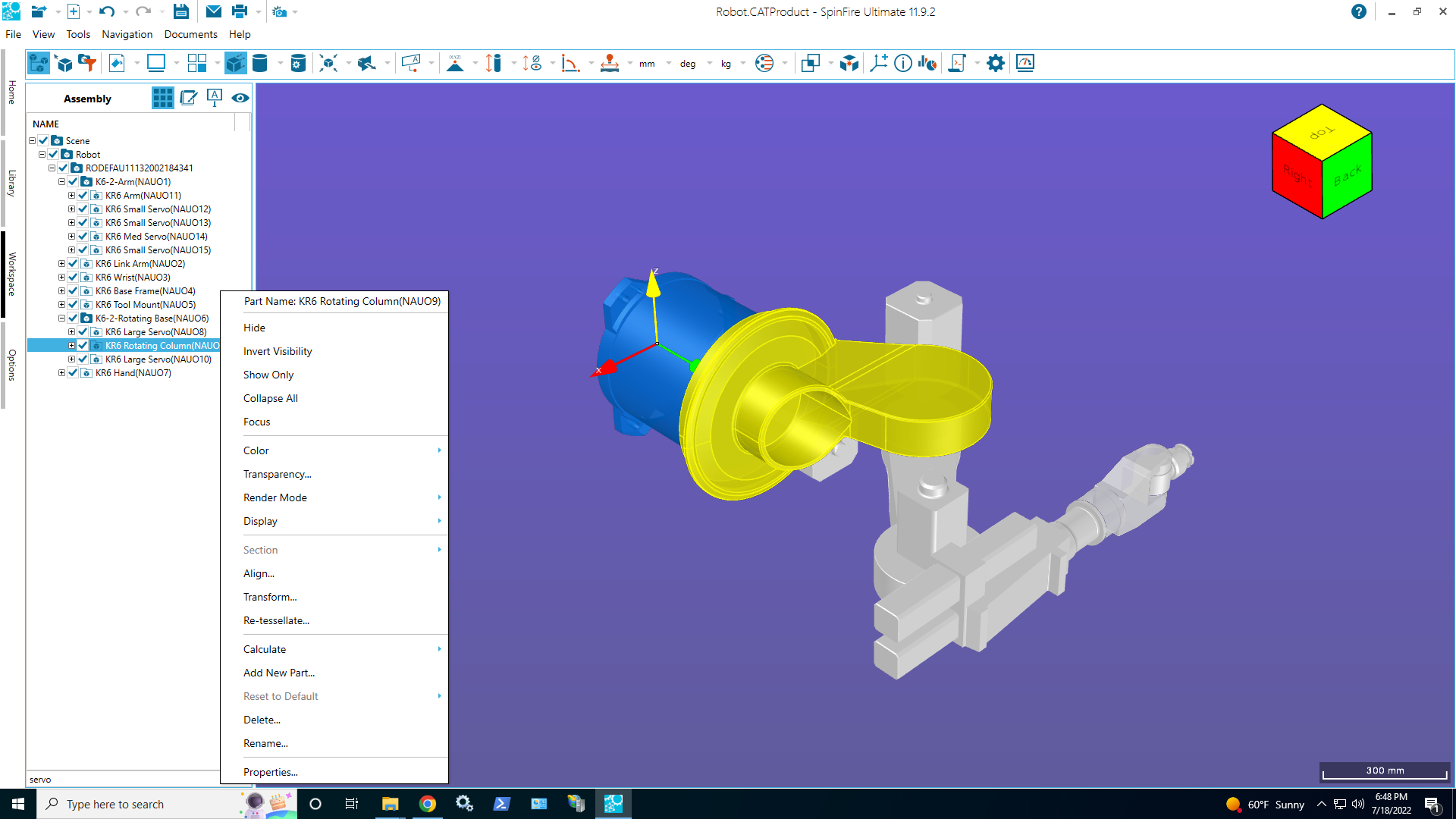Switch to the Options side tab

tap(11, 365)
